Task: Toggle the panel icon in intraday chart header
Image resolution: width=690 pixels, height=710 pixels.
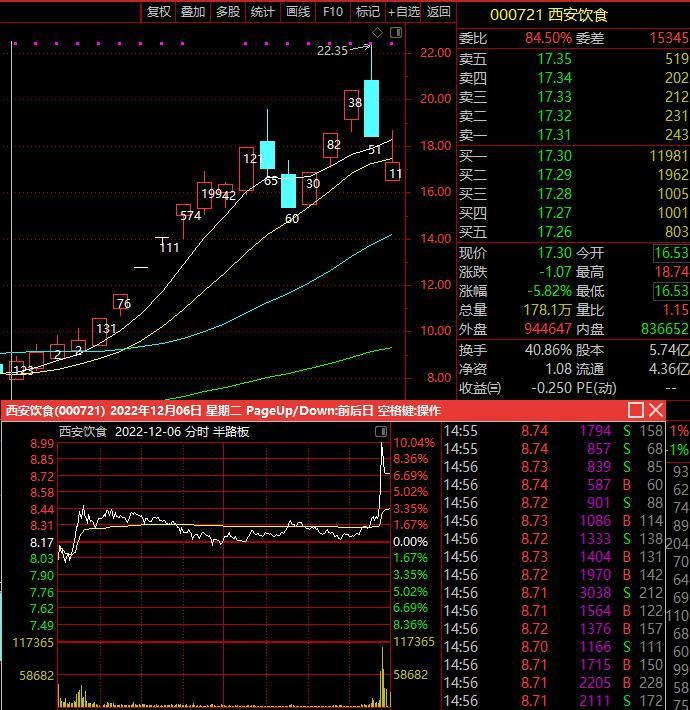Action: click(381, 431)
